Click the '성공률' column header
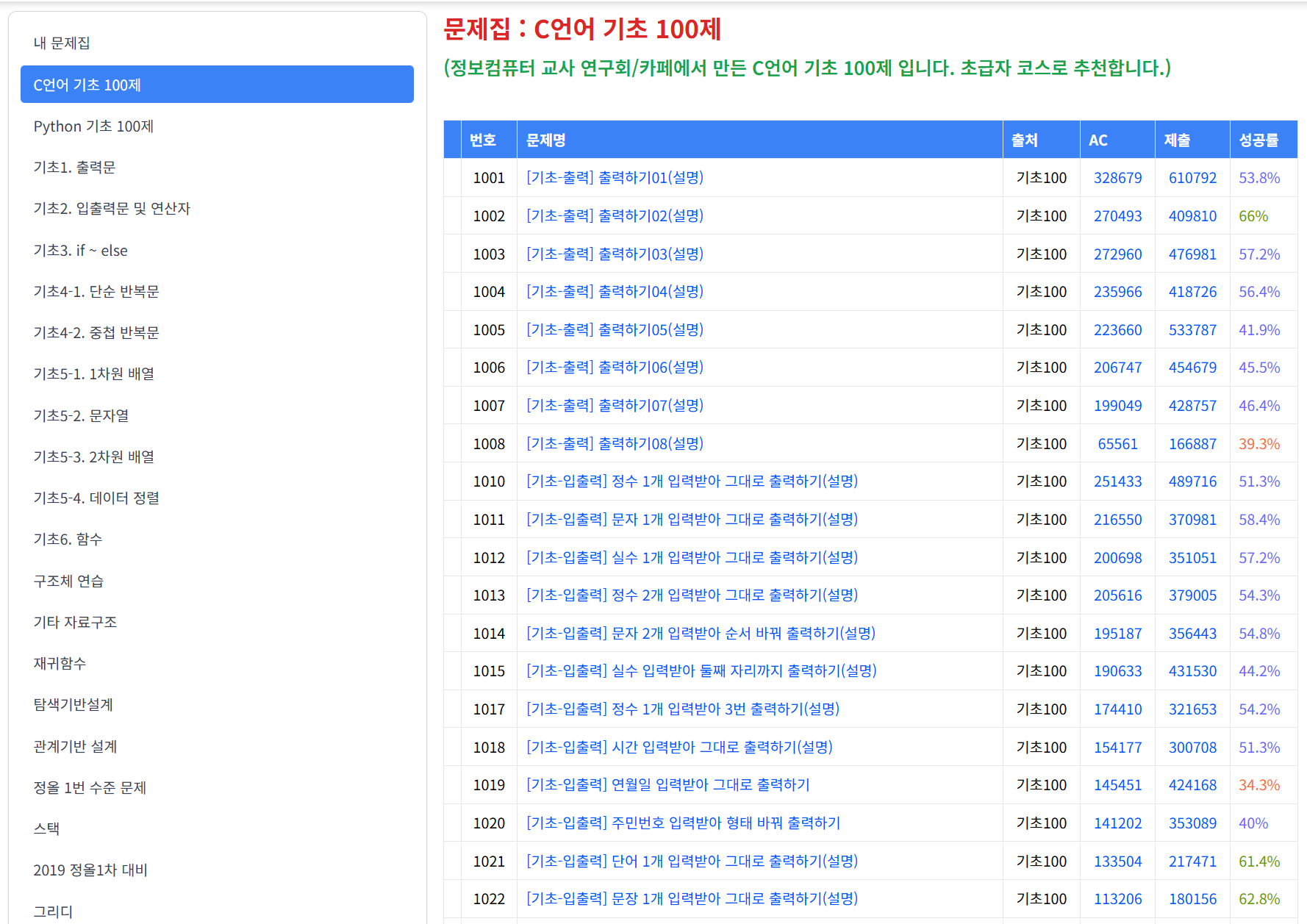Viewport: 1307px width, 924px height. point(1258,140)
